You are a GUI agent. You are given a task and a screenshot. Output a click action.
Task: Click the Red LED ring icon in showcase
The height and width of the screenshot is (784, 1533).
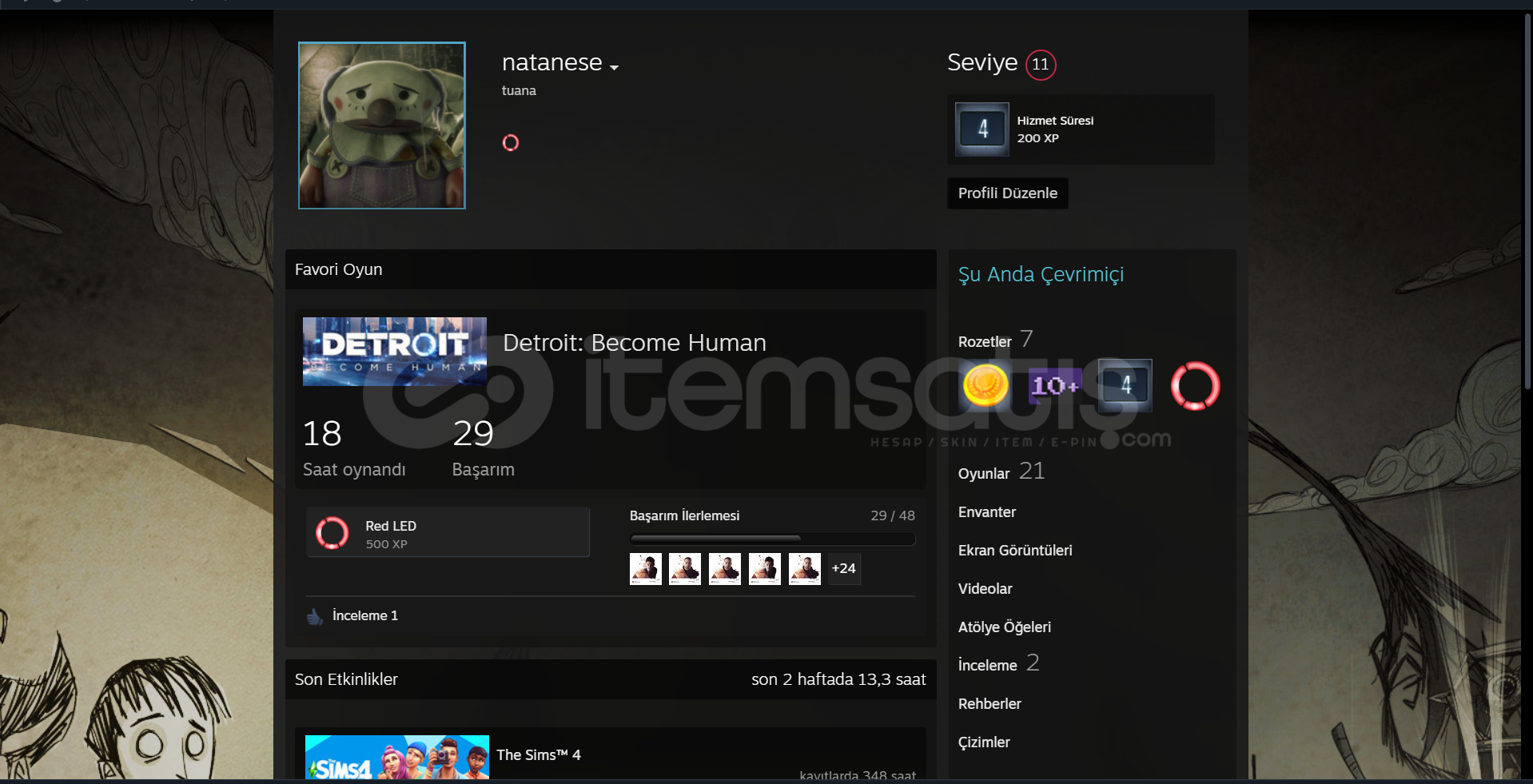click(x=332, y=533)
